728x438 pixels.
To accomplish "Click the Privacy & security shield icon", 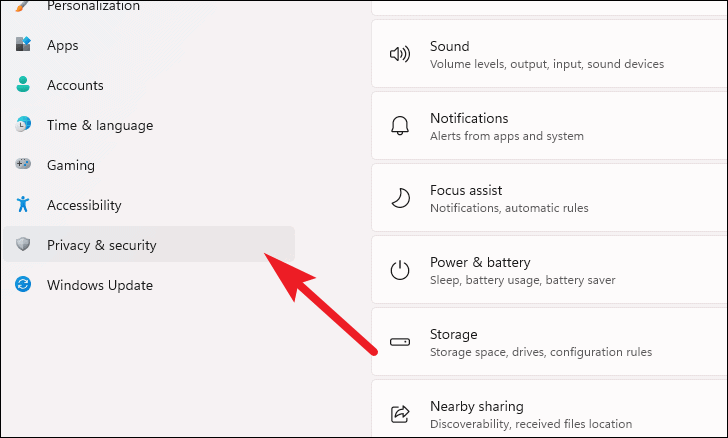I will pos(23,244).
